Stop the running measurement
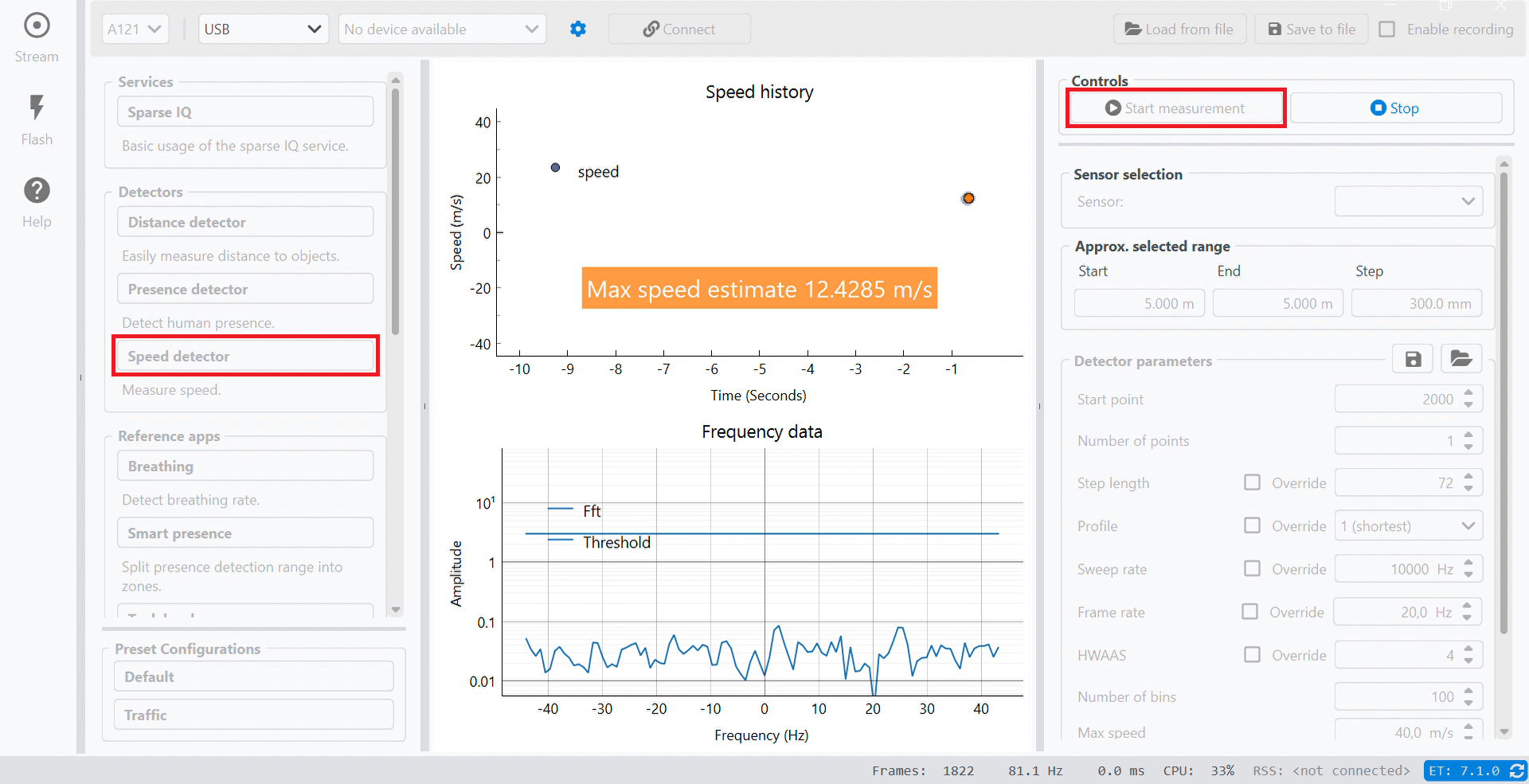 click(1397, 107)
